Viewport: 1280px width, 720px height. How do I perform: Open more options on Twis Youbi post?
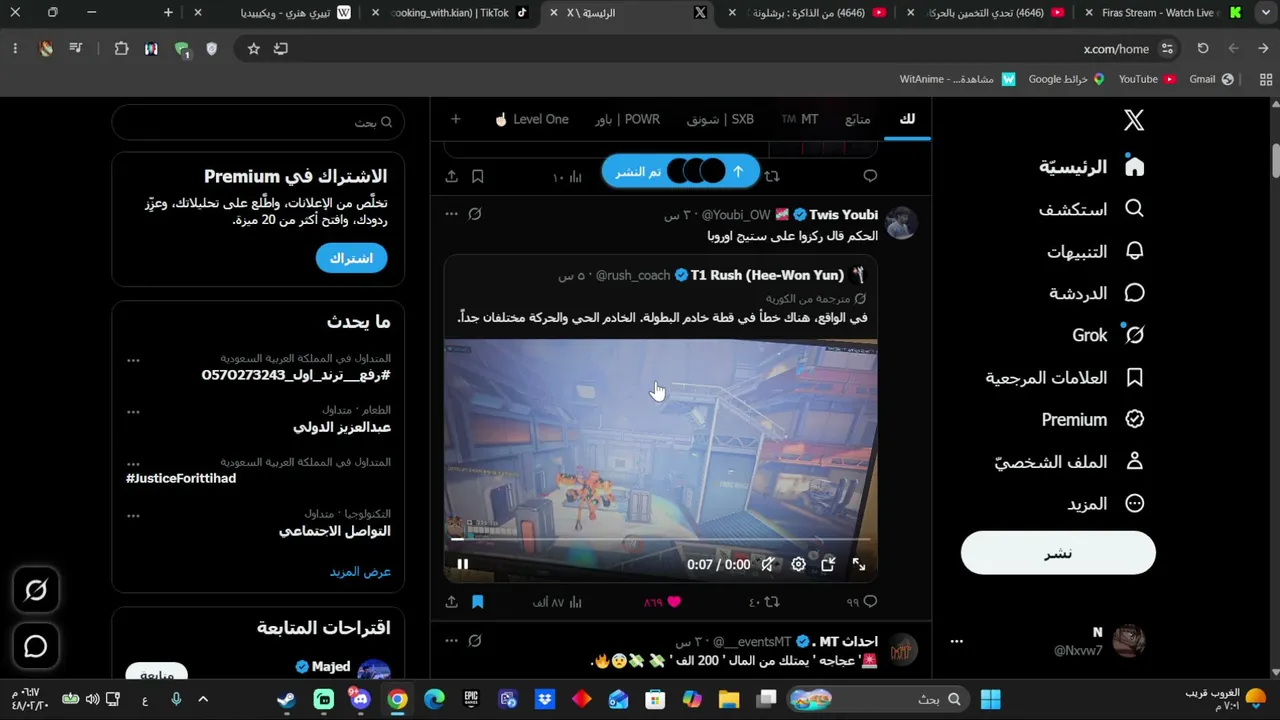(x=451, y=214)
